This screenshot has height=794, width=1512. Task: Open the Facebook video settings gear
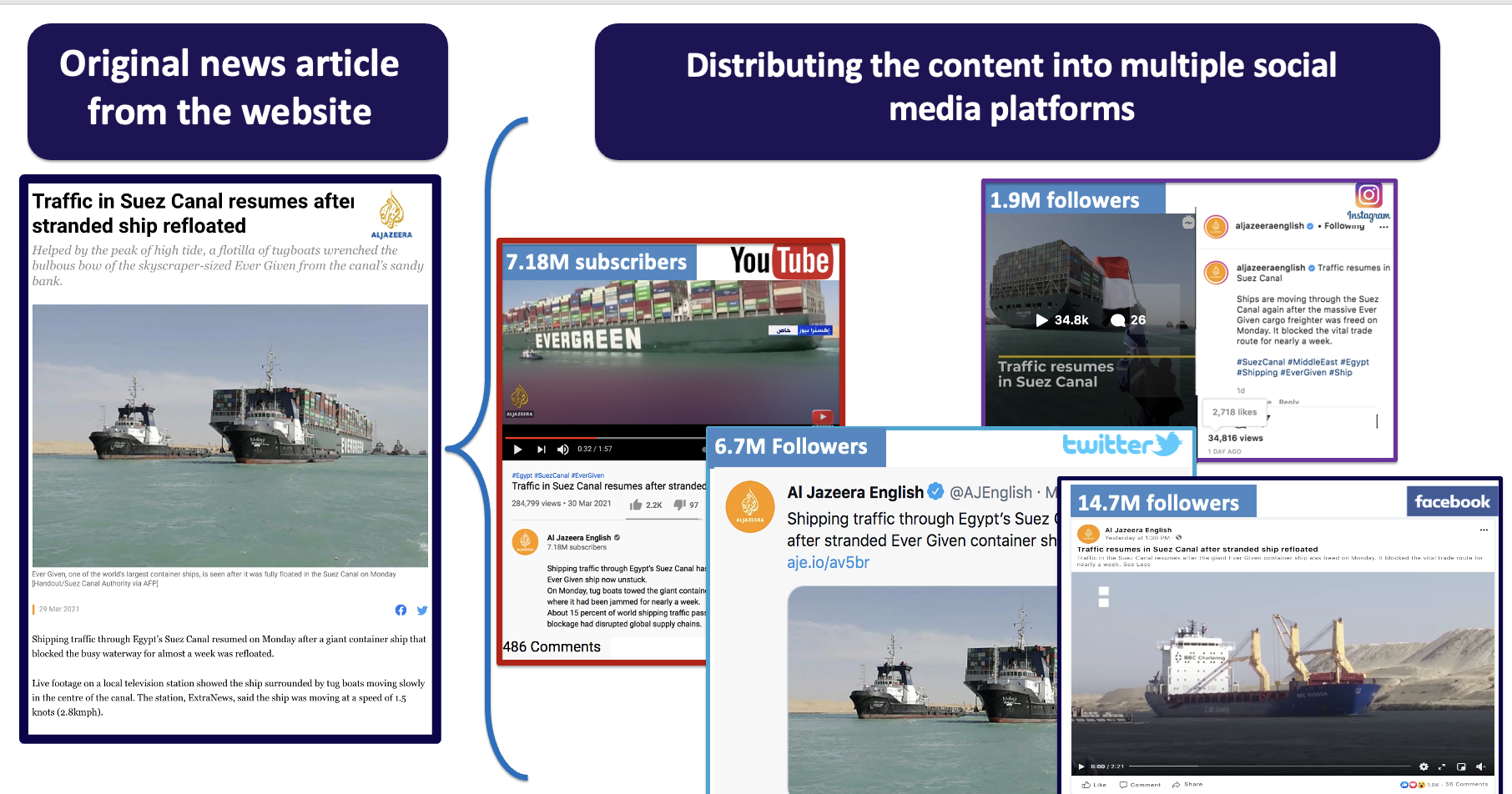click(x=1424, y=766)
